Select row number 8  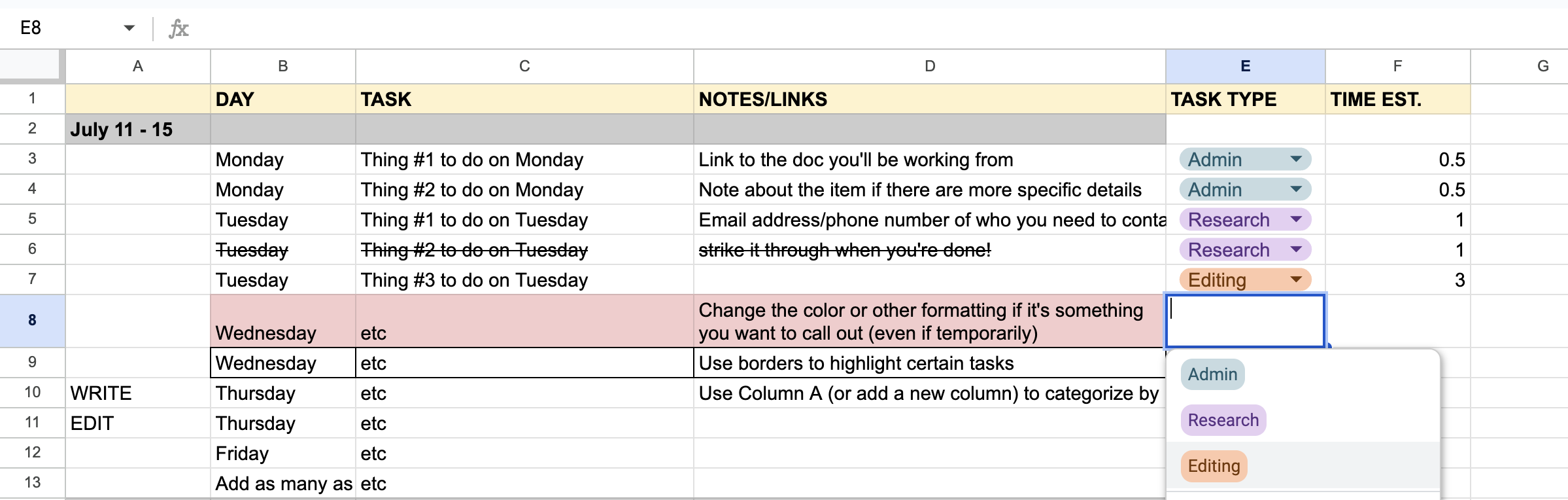tap(31, 320)
